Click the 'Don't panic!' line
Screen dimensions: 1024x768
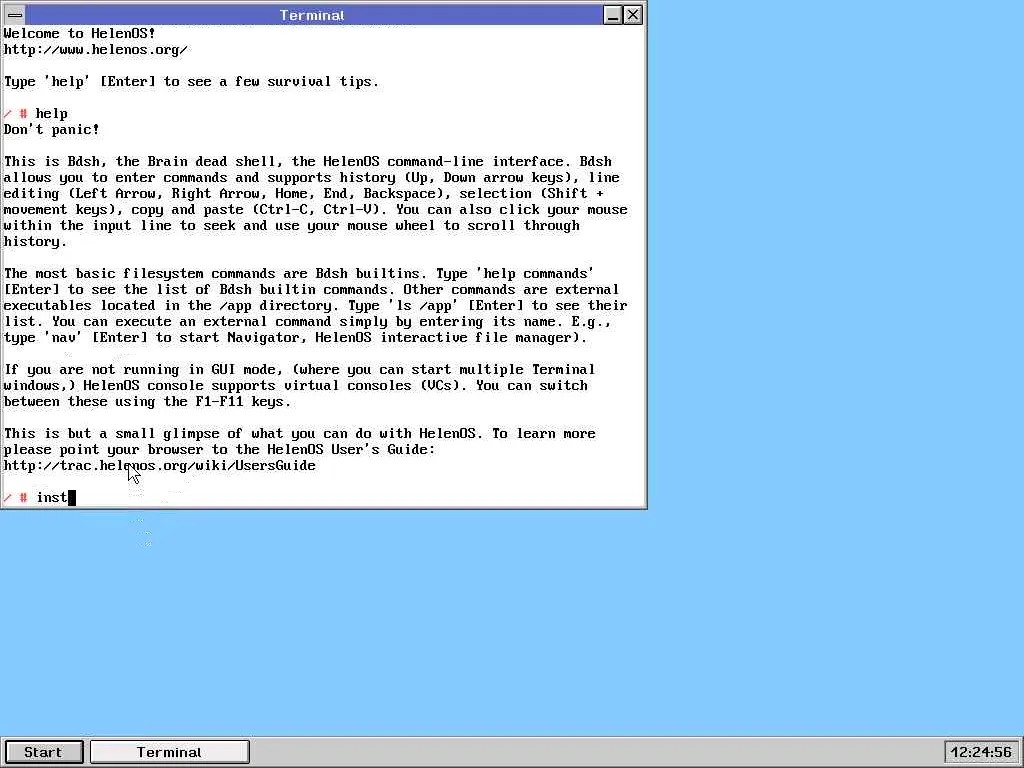click(52, 129)
